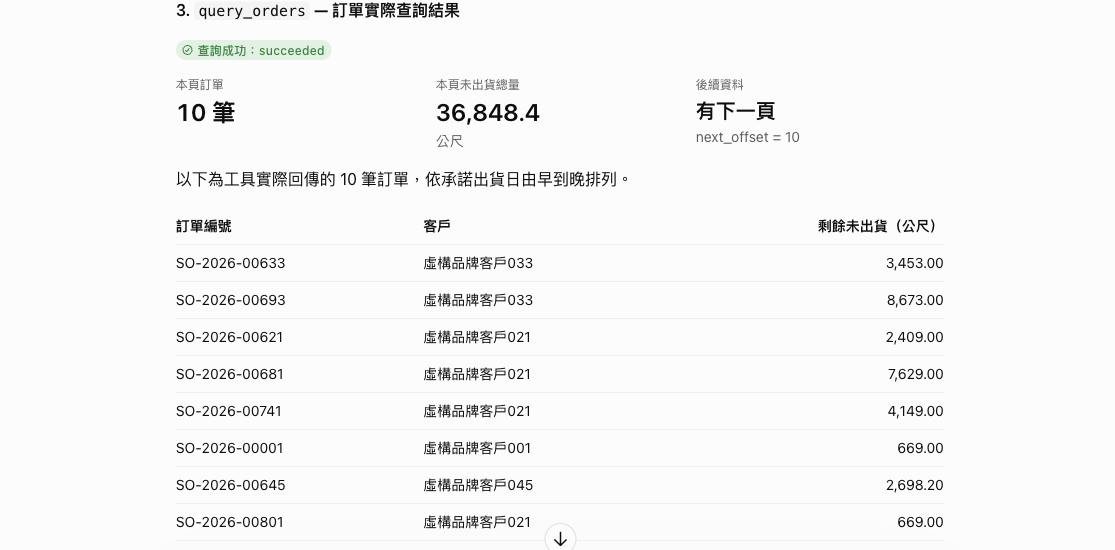Select order number SO-2026-00621

click(230, 337)
